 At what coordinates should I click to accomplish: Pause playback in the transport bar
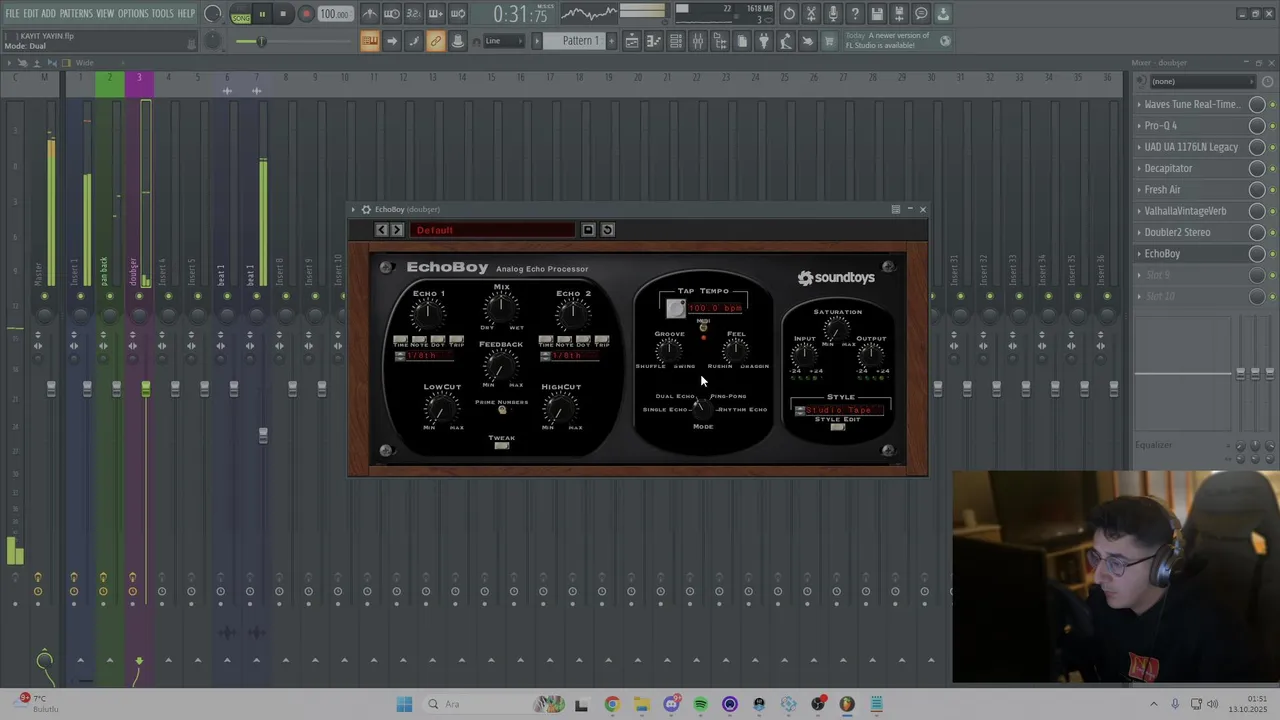click(262, 14)
